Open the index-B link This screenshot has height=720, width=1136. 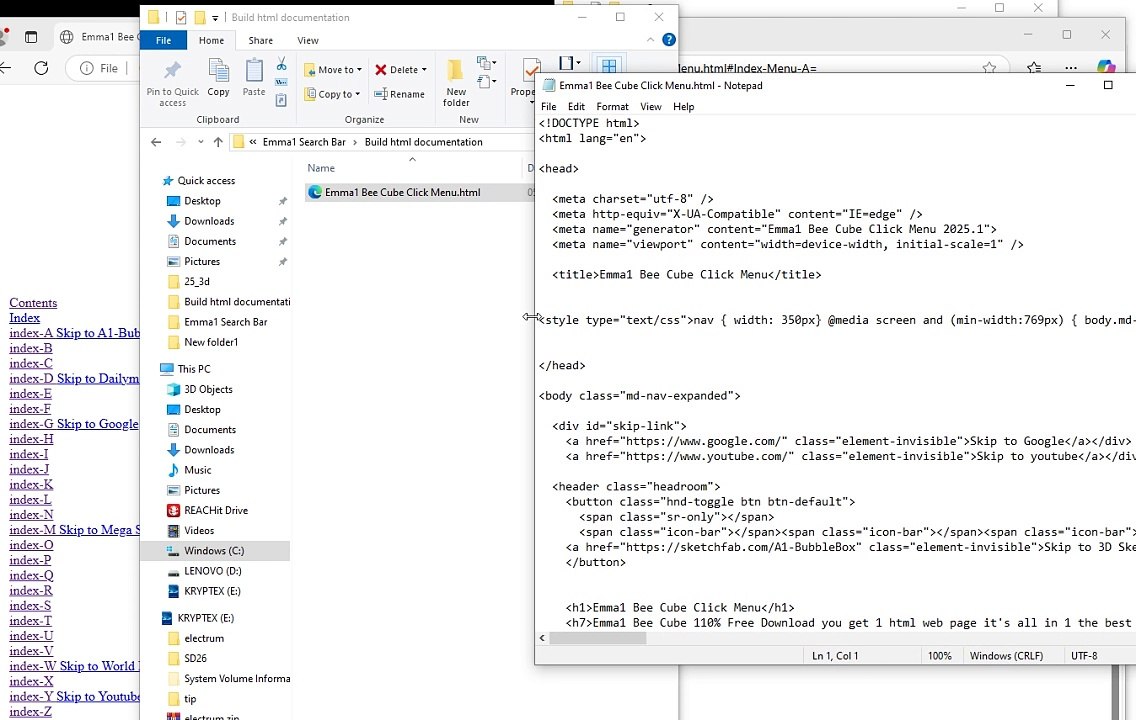point(31,348)
